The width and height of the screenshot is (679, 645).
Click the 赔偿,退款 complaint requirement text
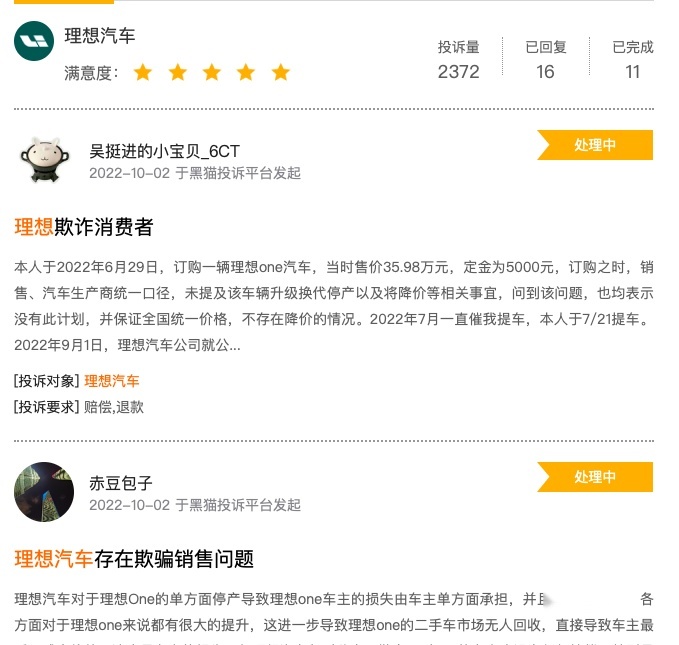coord(114,407)
